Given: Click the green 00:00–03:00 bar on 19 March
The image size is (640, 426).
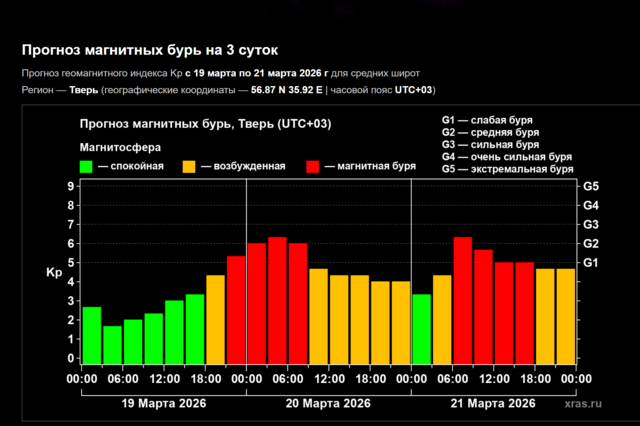Looking at the screenshot, I should [x=92, y=335].
